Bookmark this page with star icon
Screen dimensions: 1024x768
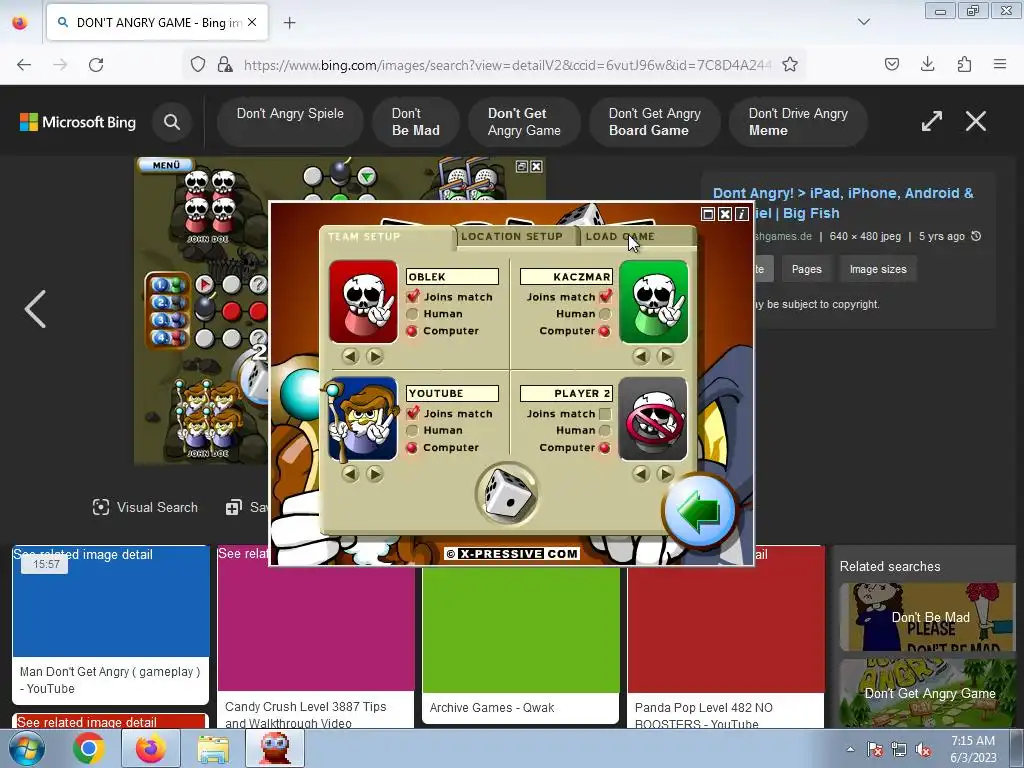pyautogui.click(x=790, y=64)
